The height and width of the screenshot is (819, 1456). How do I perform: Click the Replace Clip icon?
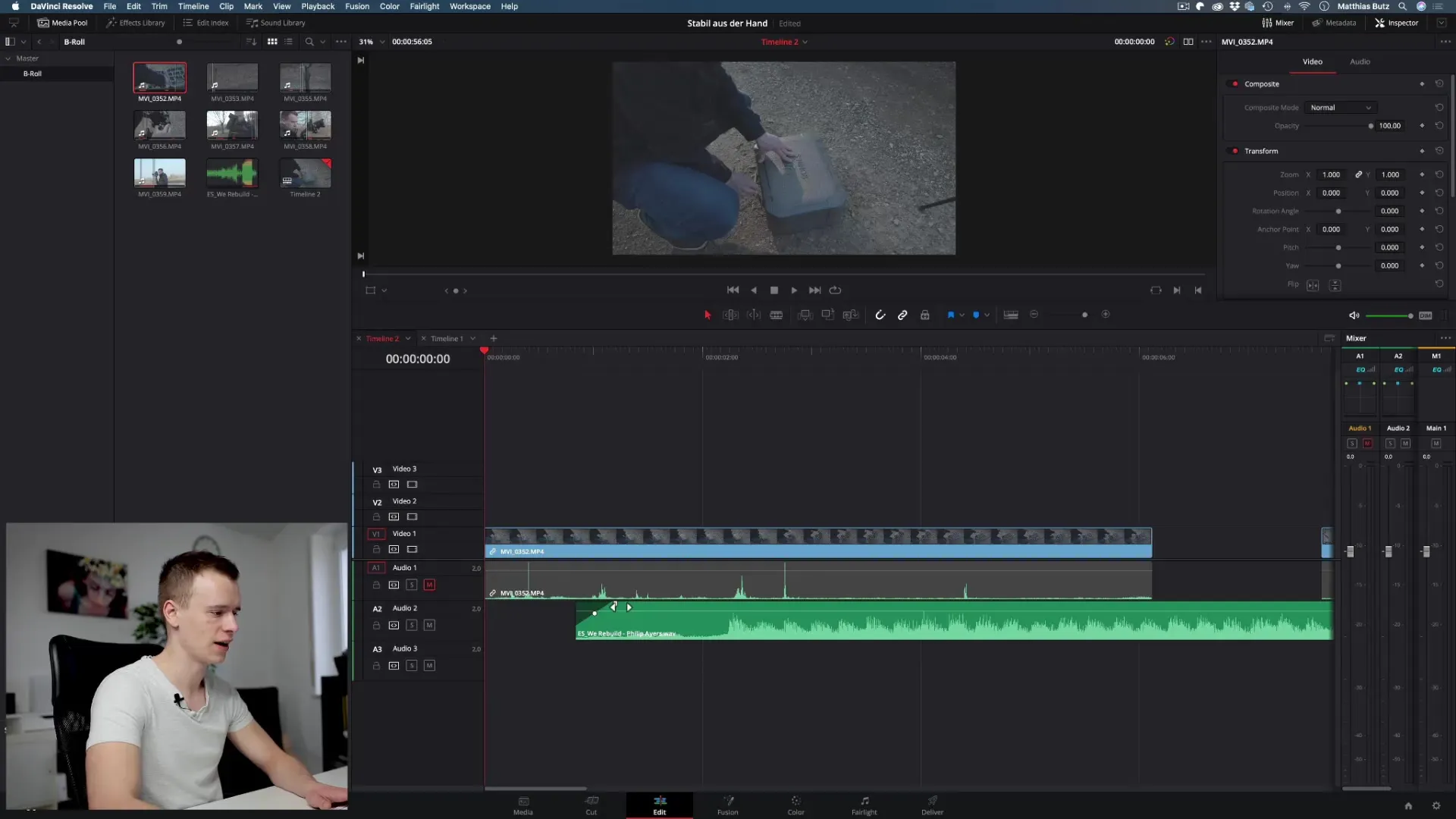[x=851, y=315]
